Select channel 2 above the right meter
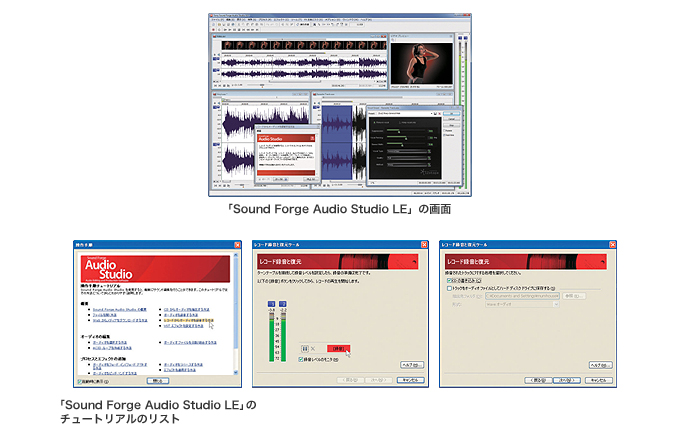Image resolution: width=680 pixels, height=440 pixels. pyautogui.click(x=283, y=304)
